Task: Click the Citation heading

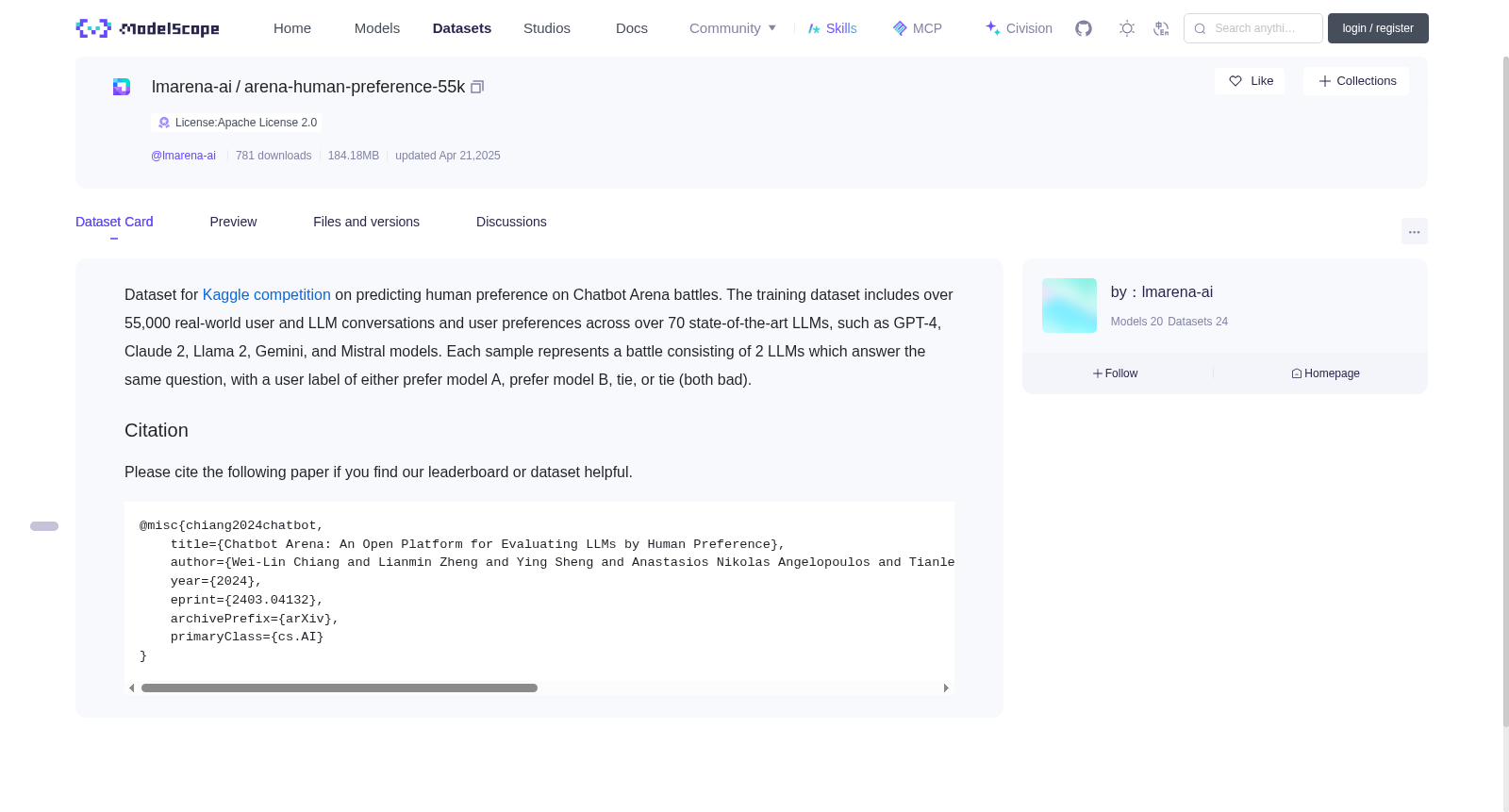Action: [157, 430]
